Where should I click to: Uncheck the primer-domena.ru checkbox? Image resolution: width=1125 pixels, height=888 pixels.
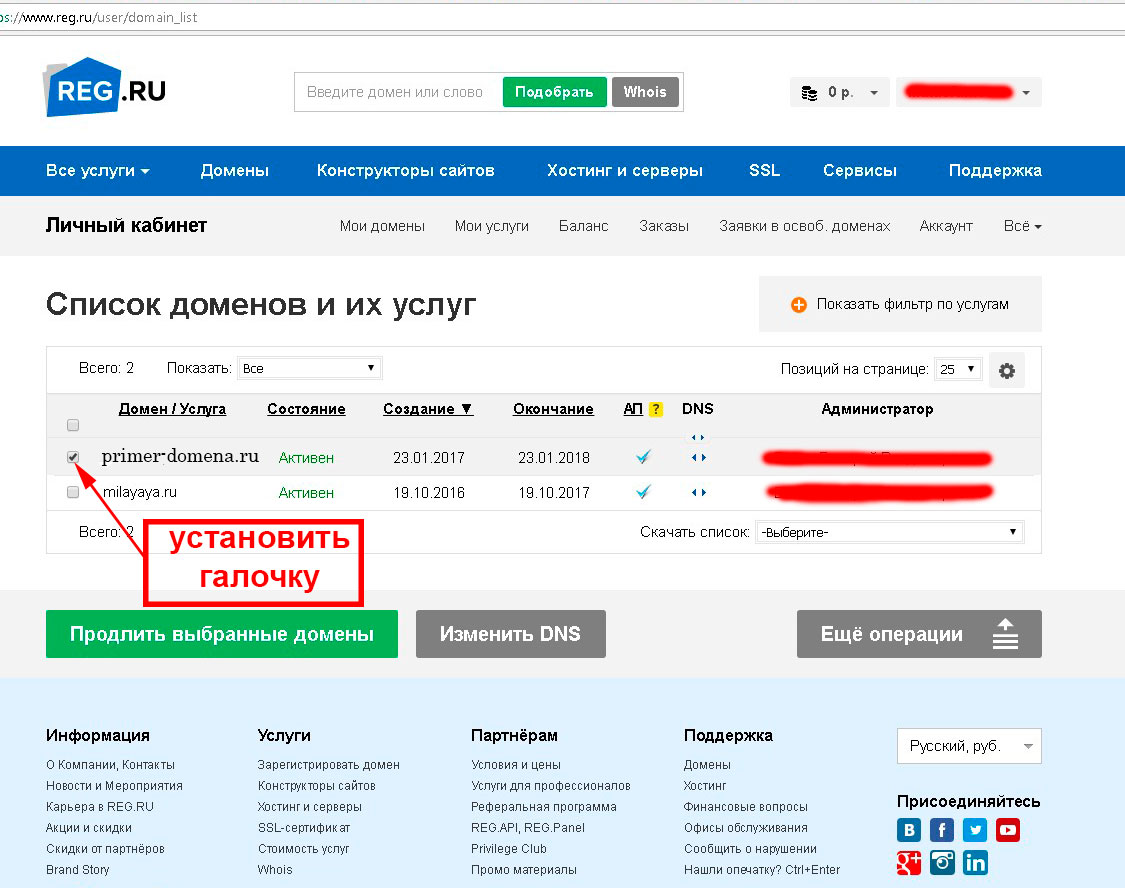coord(72,457)
